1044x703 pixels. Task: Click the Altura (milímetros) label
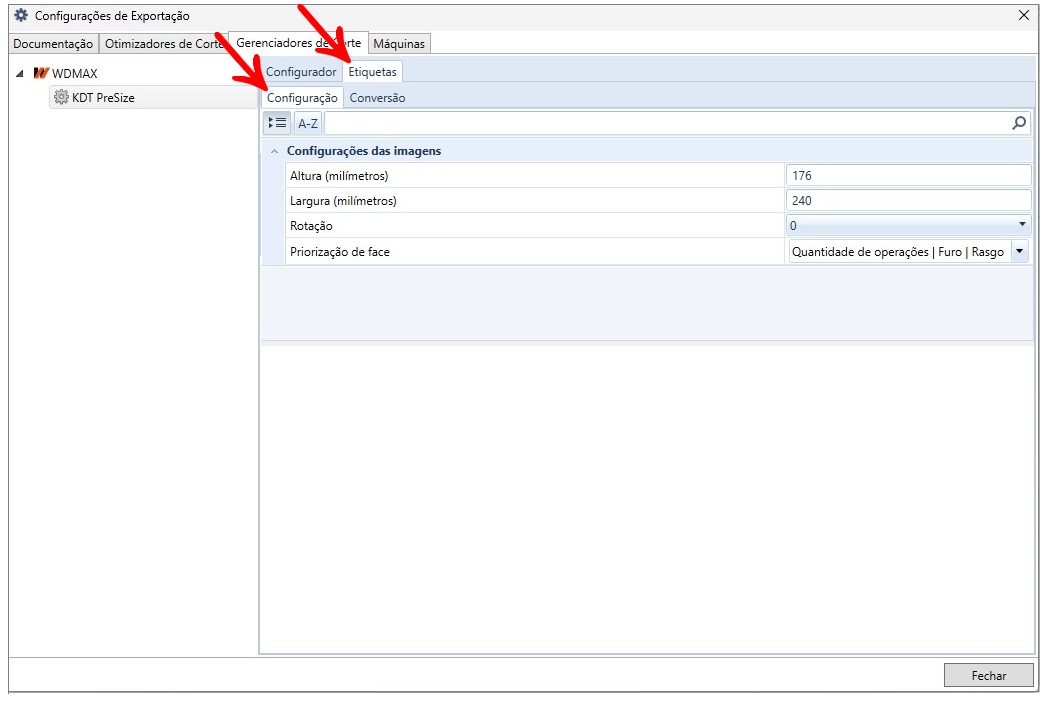[x=339, y=176]
